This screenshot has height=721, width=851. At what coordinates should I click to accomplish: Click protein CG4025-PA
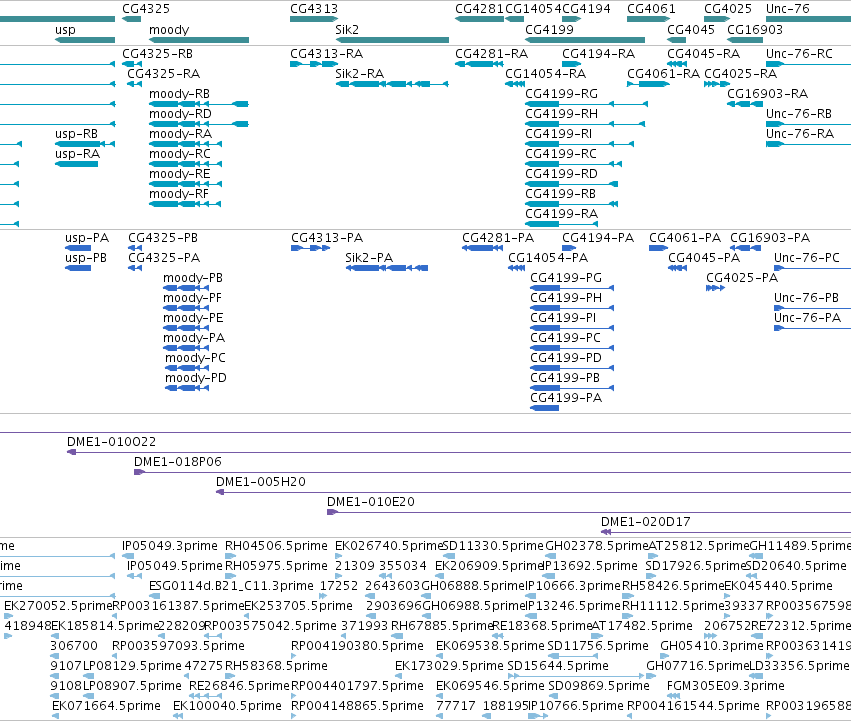(742, 278)
